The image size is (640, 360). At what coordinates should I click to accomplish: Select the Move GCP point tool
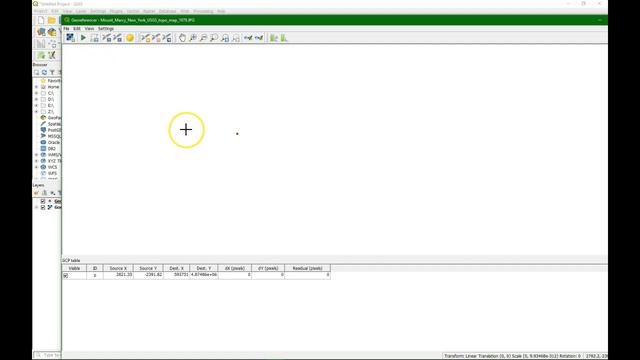167,38
